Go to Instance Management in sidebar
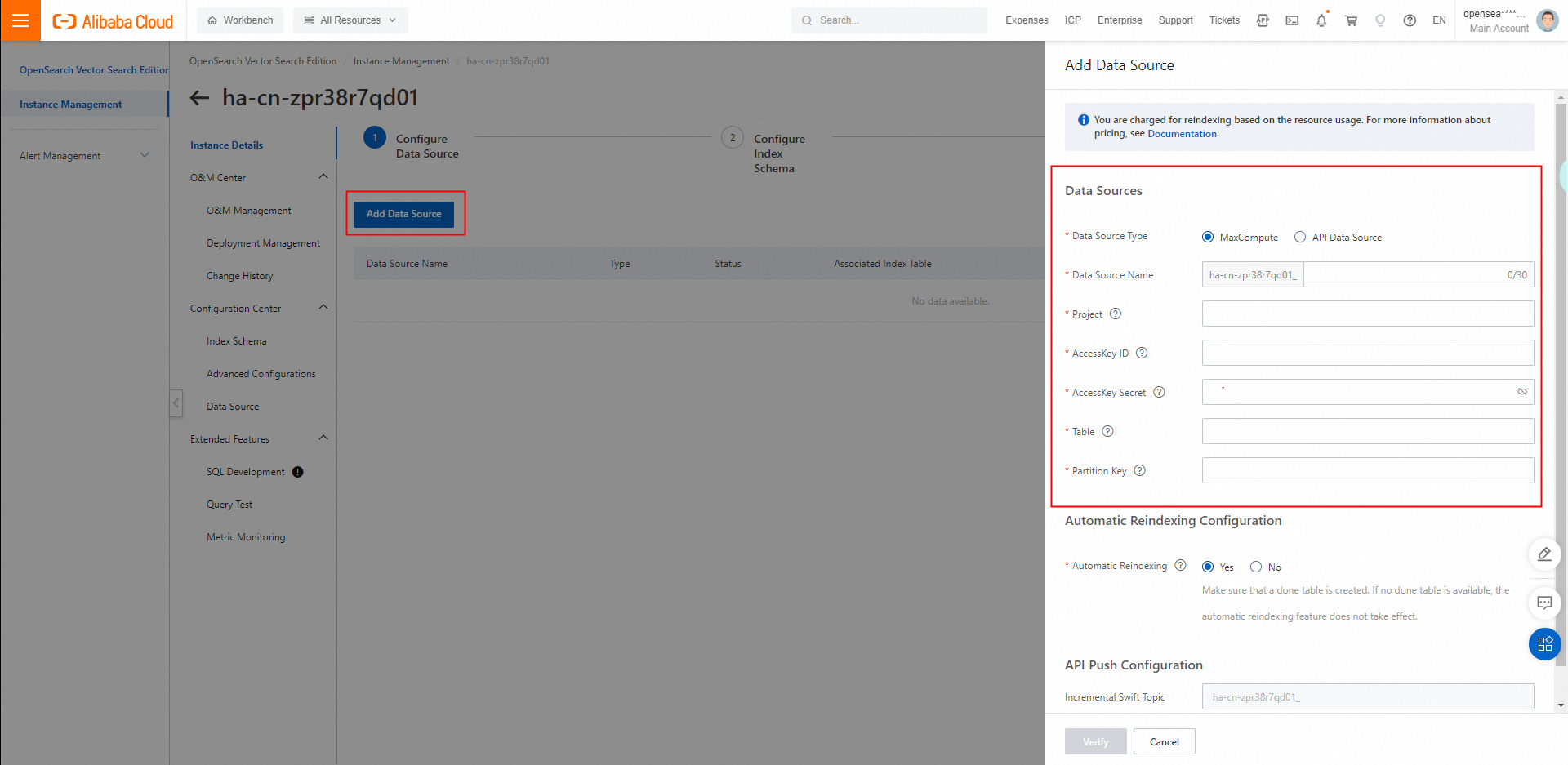Screen dimensions: 1568x765 [x=71, y=105]
